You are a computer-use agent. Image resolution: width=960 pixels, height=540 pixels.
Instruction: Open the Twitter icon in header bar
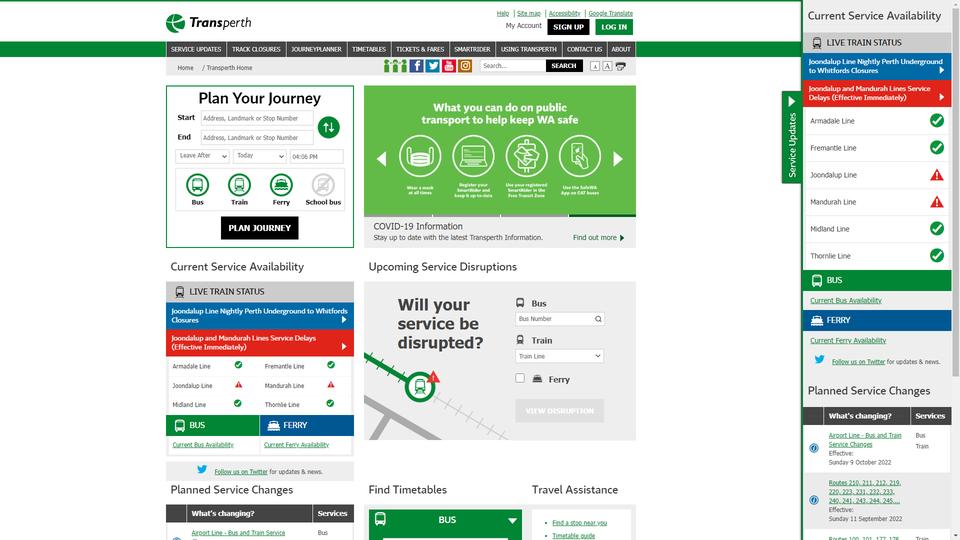(433, 66)
